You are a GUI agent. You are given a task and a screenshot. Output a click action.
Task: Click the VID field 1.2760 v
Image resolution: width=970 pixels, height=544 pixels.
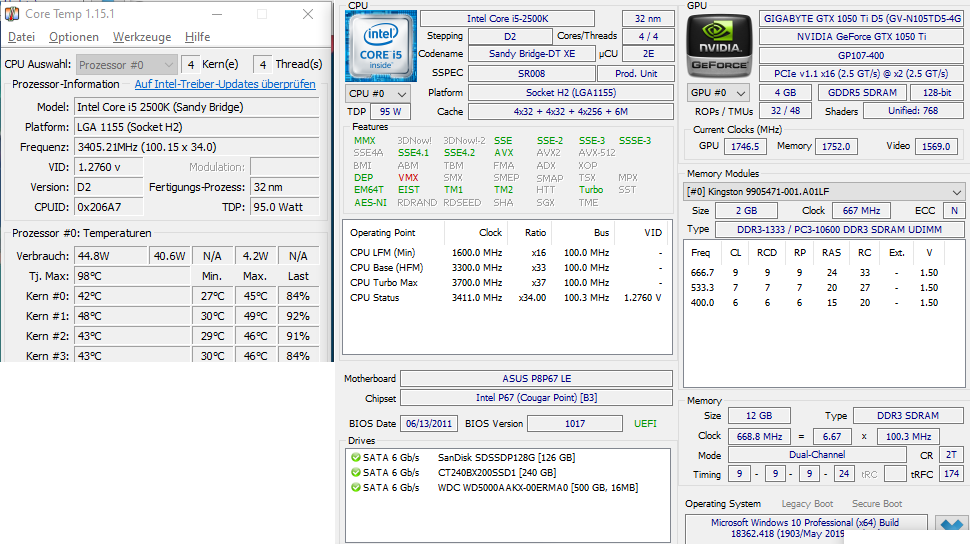[x=109, y=167]
